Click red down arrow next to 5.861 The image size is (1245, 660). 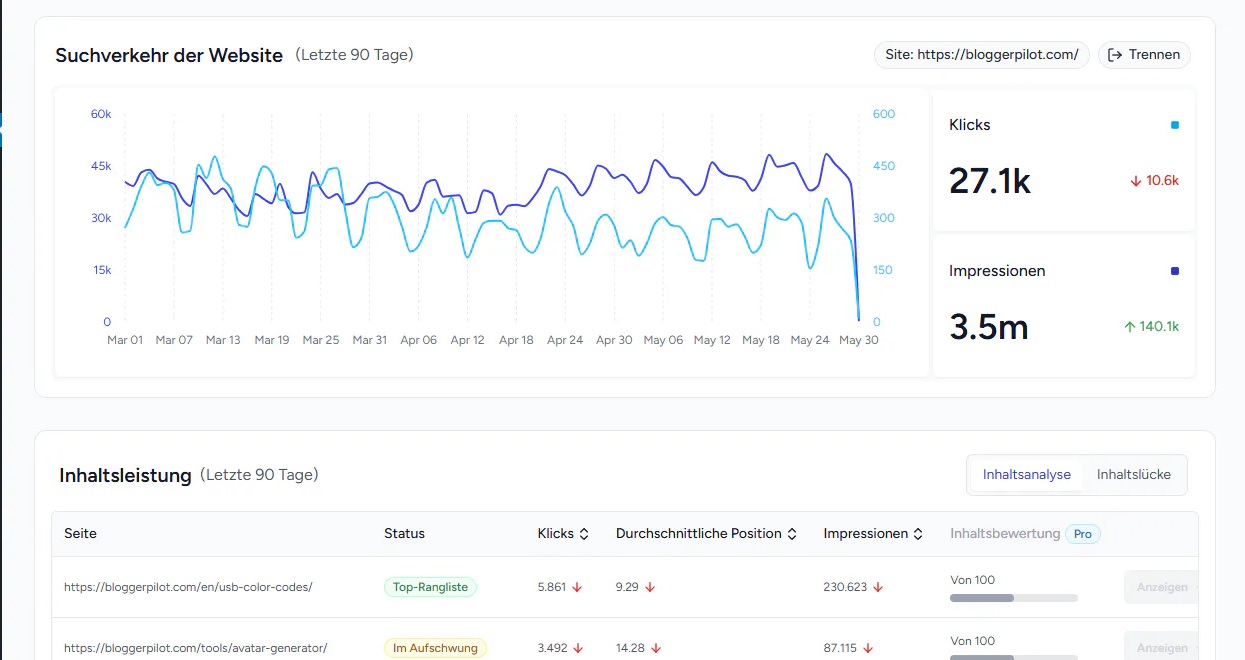(x=578, y=587)
